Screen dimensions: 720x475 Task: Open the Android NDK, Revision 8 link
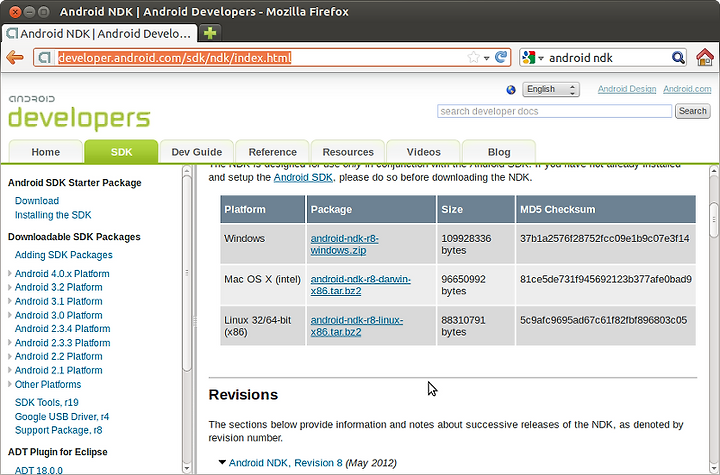[286, 463]
